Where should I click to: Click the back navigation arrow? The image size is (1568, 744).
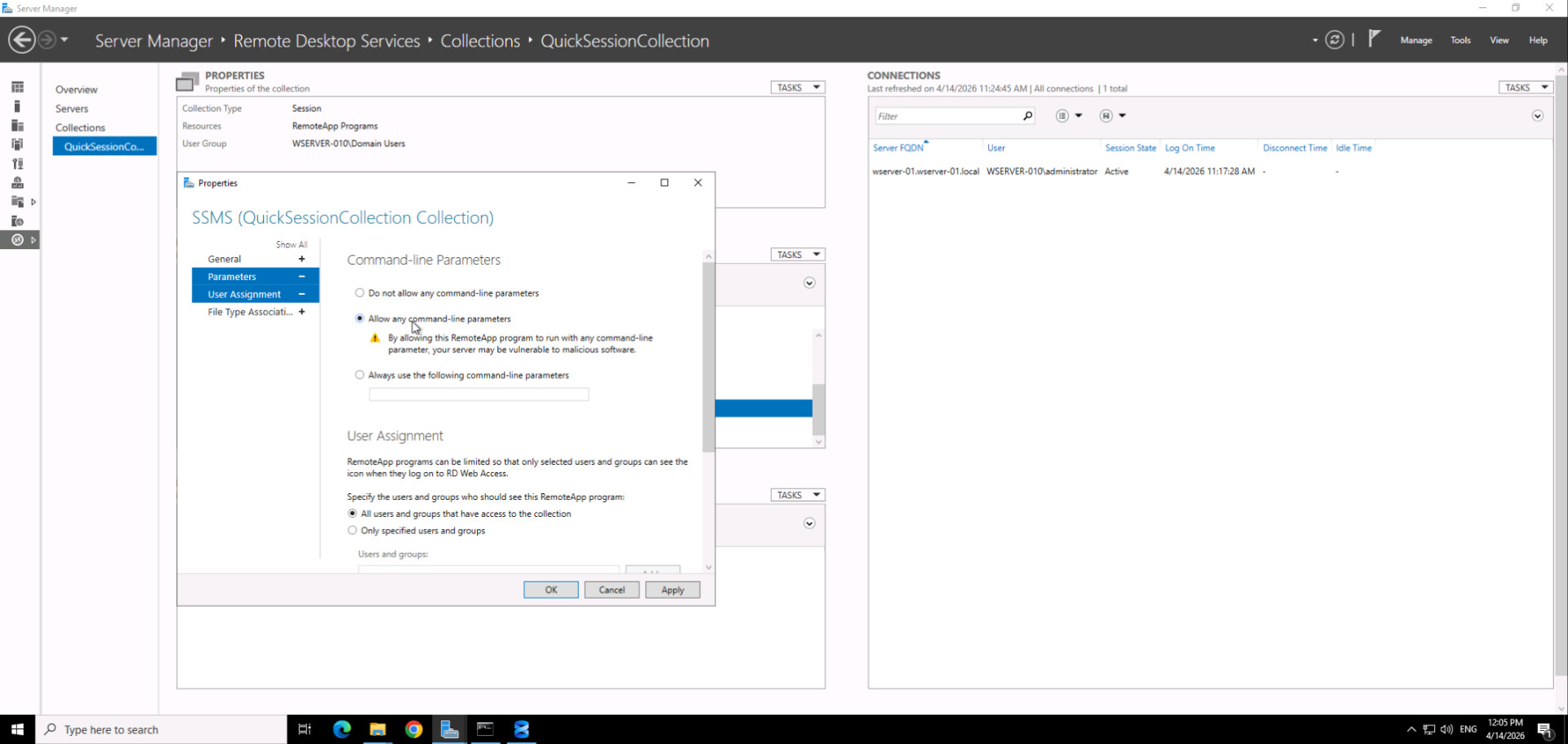(22, 40)
